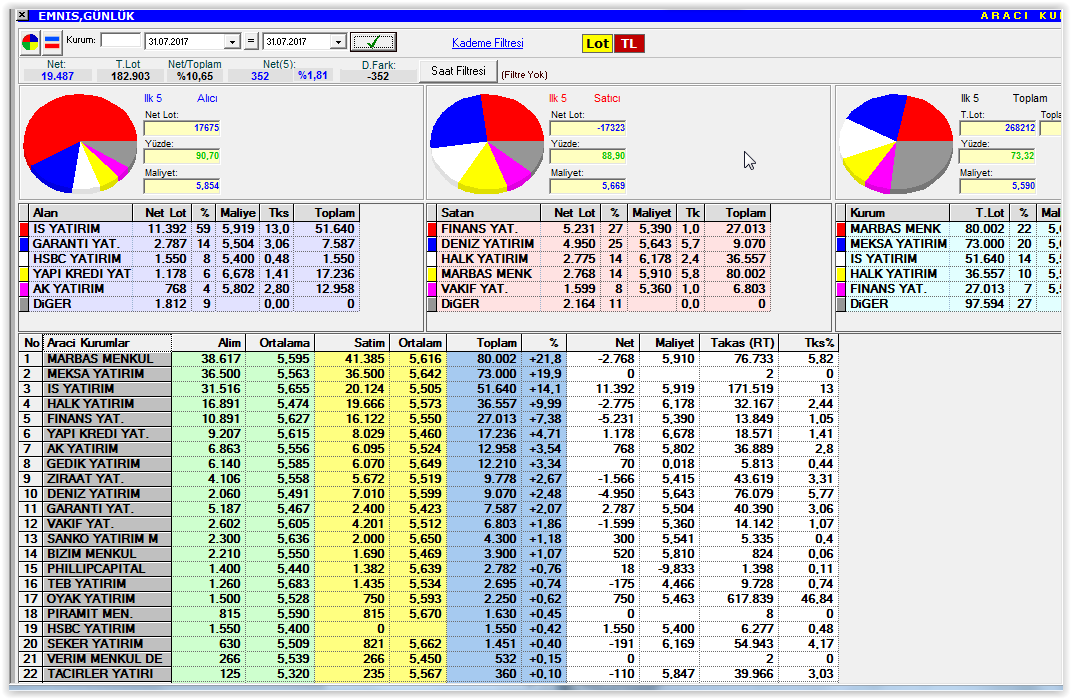The height and width of the screenshot is (699, 1071).
Task: Click the red swatch beside FINANS YAT. seller row
Action: tap(432, 229)
